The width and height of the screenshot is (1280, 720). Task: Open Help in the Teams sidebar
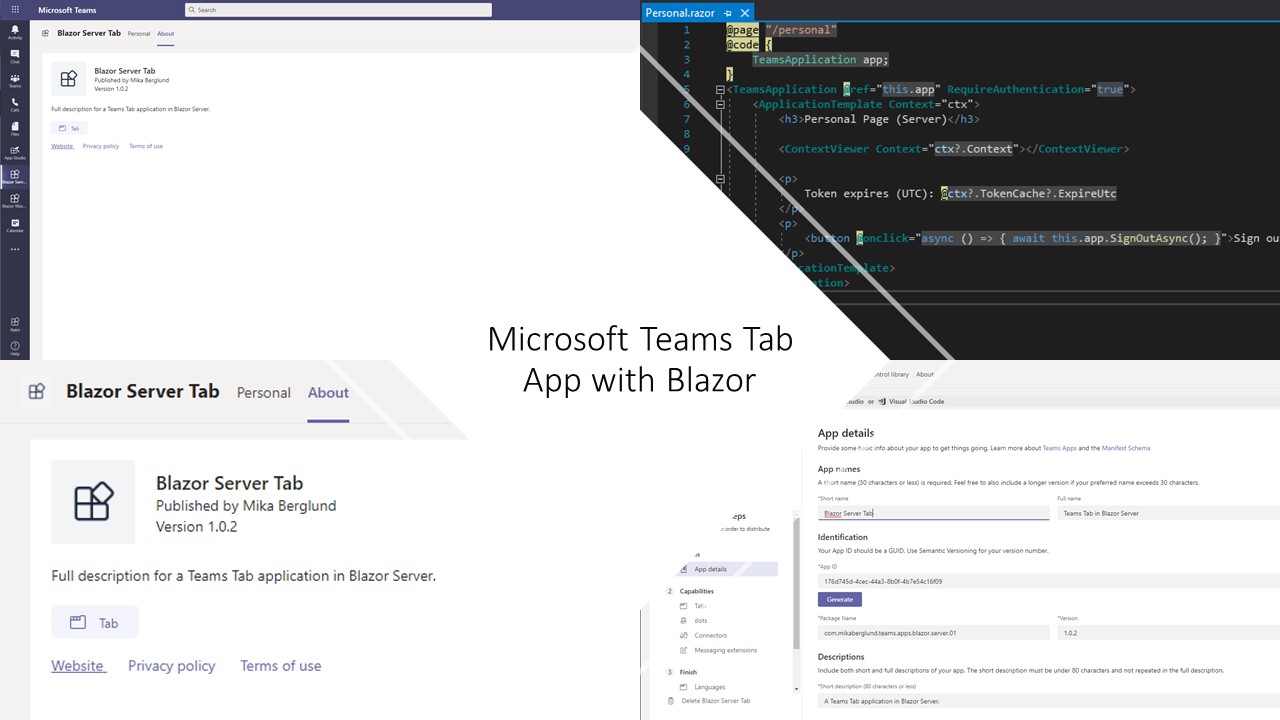15,348
